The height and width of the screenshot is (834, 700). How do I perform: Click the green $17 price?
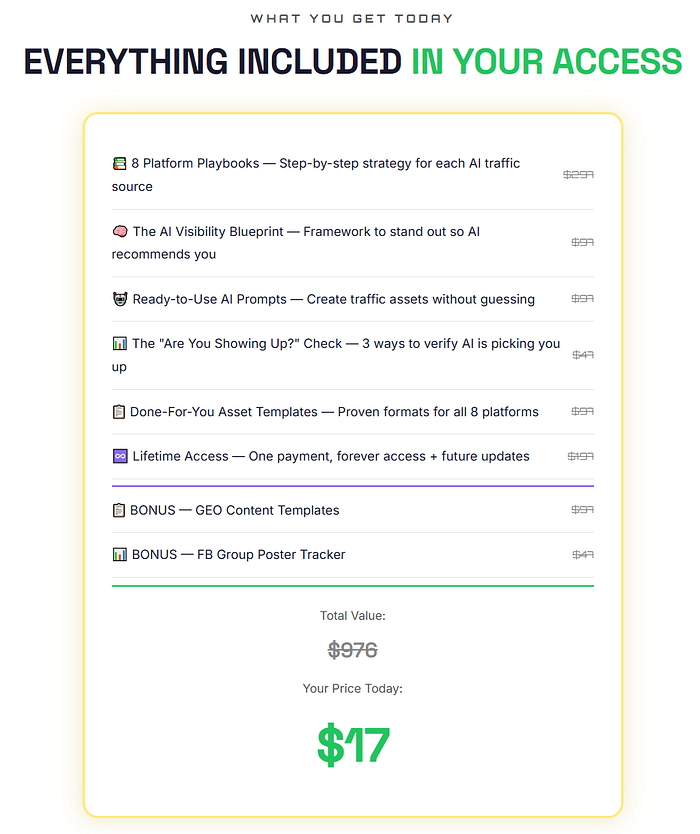click(352, 745)
